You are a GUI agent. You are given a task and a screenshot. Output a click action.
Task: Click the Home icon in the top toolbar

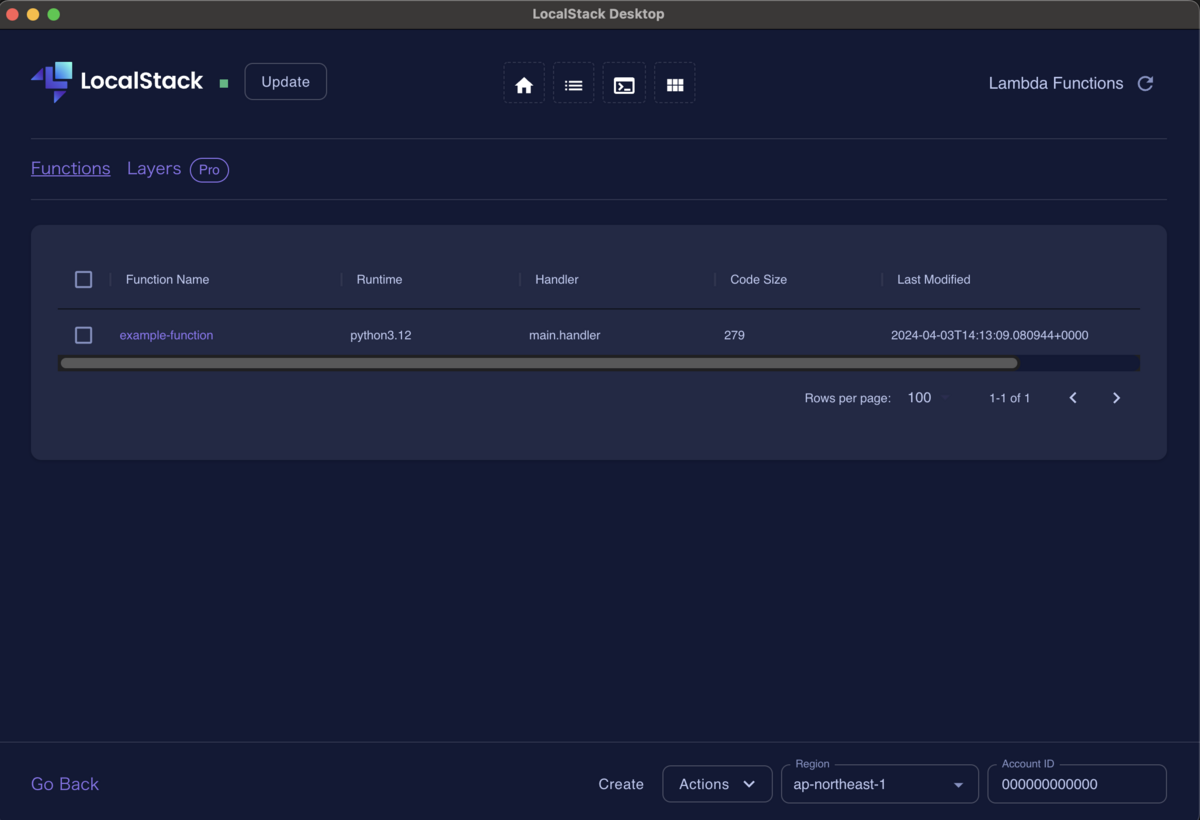pos(524,82)
